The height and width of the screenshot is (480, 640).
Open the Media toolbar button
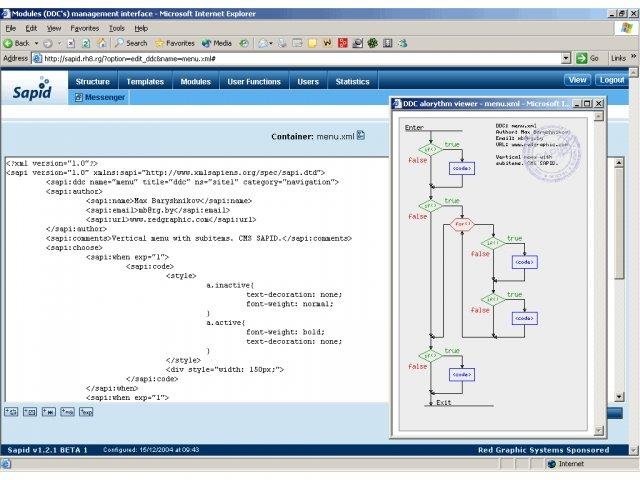(217, 43)
